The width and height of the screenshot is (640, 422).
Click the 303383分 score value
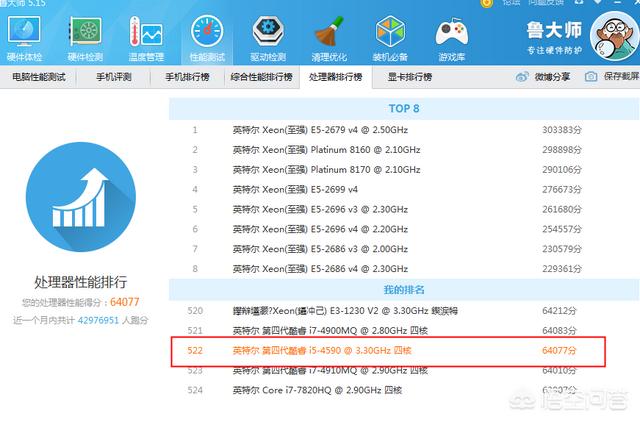click(x=562, y=130)
